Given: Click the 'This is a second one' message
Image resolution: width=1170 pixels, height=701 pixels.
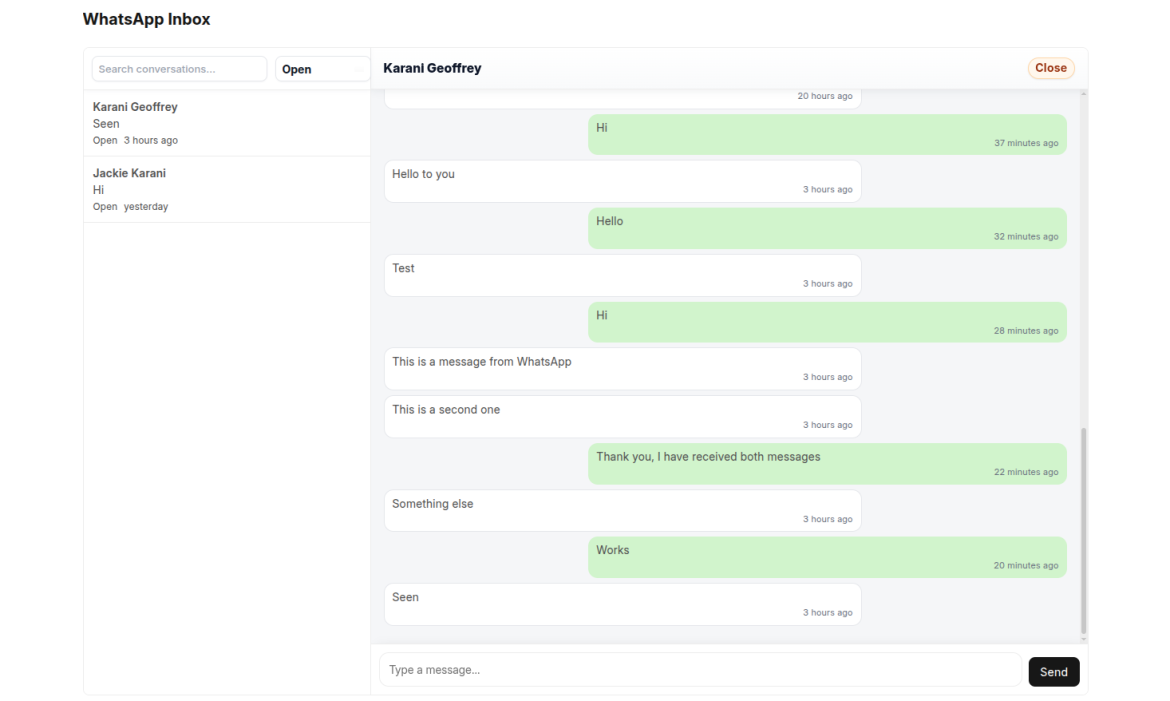Looking at the screenshot, I should 622,416.
